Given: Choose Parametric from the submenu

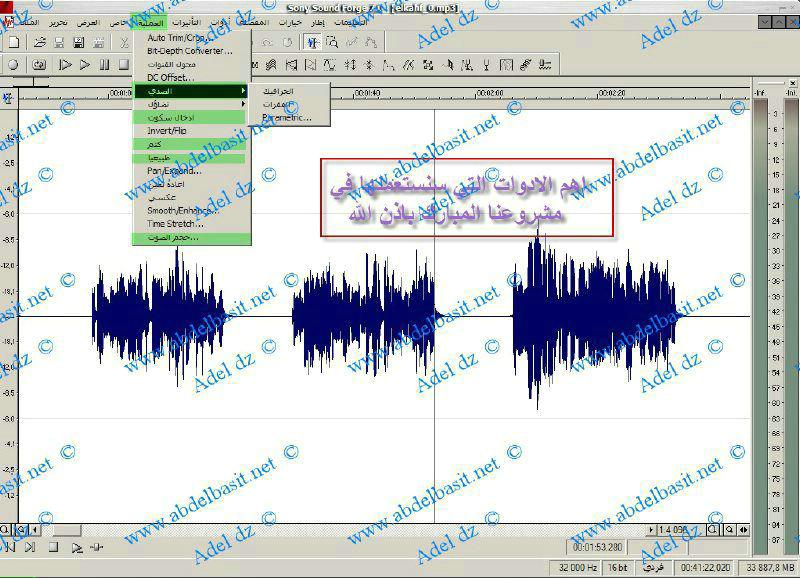Looking at the screenshot, I should (x=287, y=118).
